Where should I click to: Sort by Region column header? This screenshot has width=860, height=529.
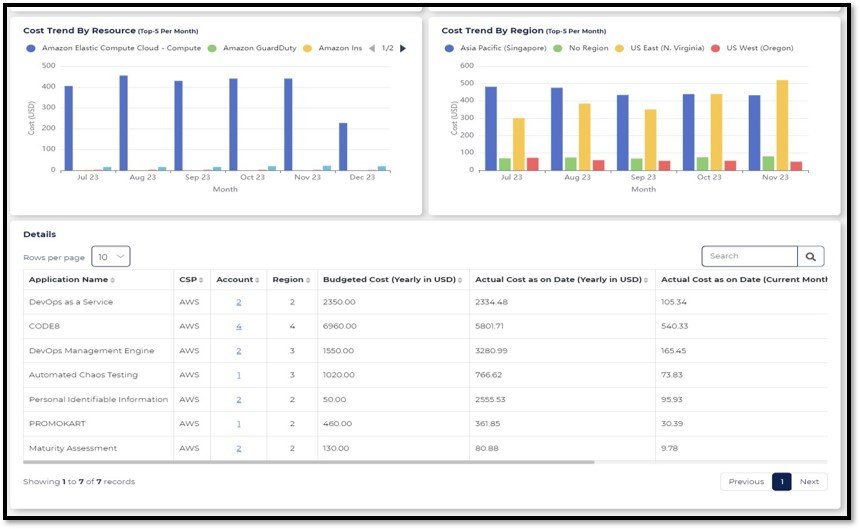click(291, 280)
